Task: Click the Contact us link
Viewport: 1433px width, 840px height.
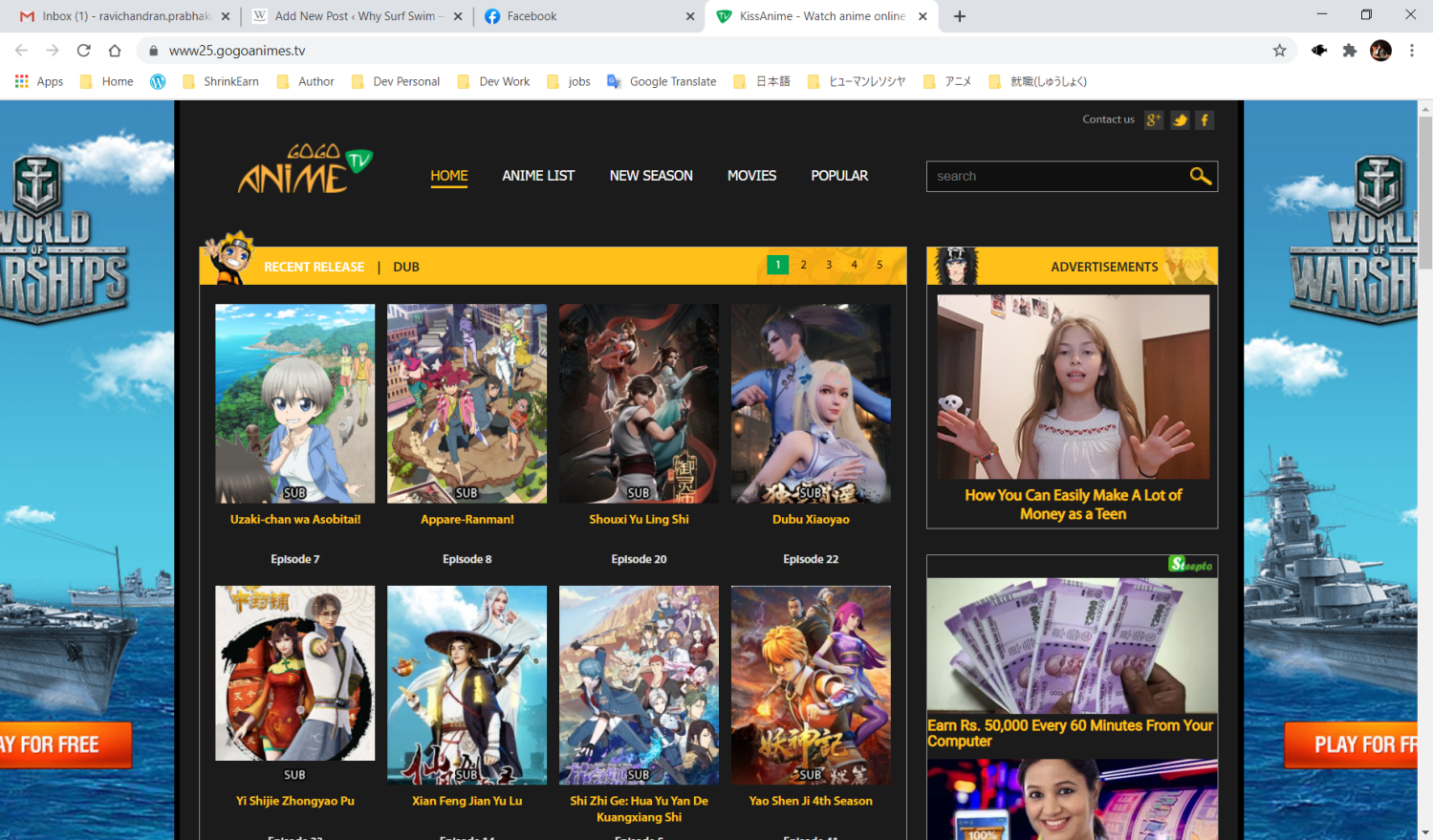Action: 1108,119
